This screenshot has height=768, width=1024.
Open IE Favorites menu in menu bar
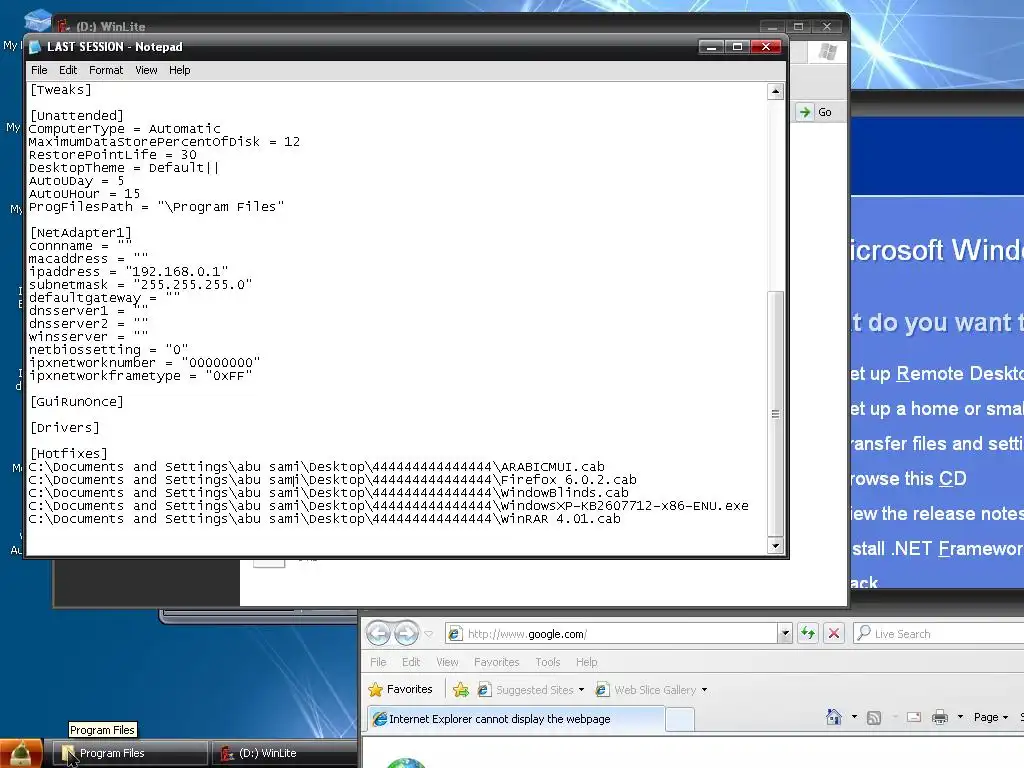point(496,662)
